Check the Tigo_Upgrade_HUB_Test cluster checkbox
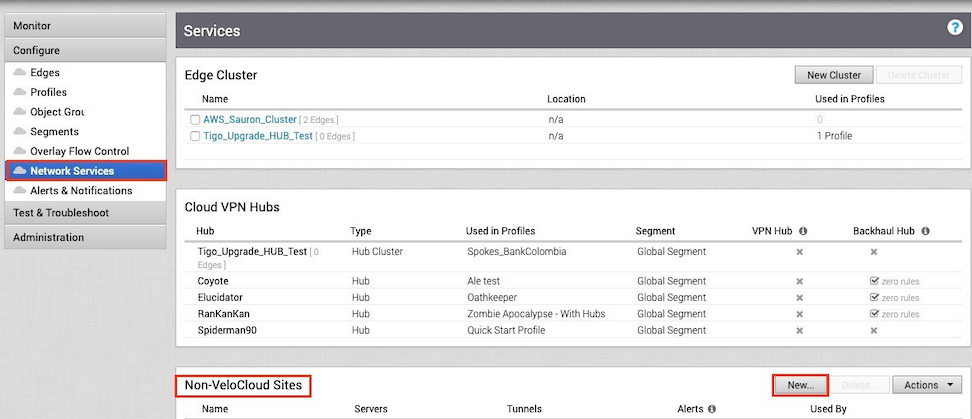Image resolution: width=972 pixels, height=419 pixels. (x=196, y=136)
